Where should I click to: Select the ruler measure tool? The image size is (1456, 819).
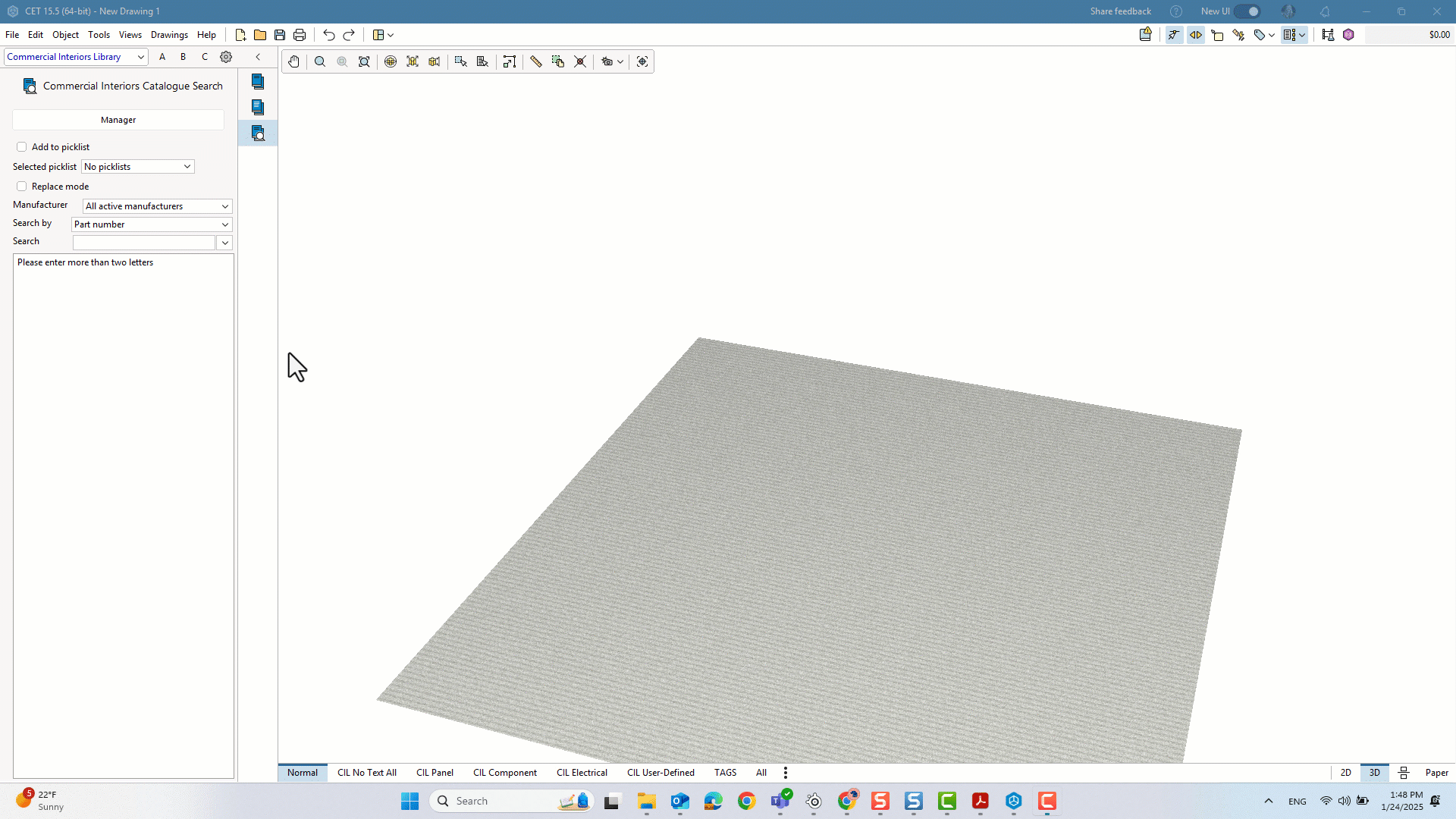point(536,61)
